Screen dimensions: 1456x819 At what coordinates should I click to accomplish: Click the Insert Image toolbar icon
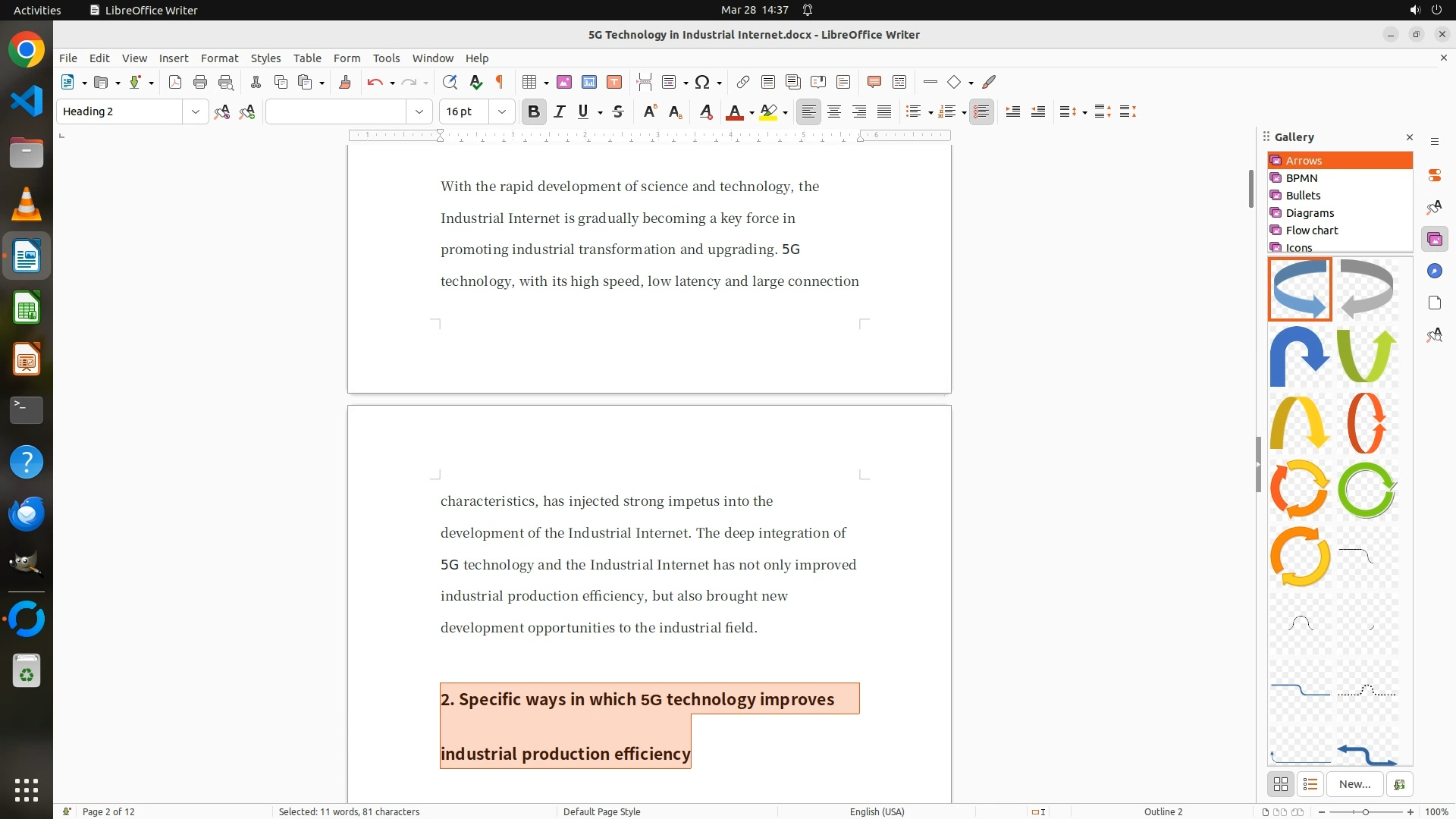point(564,82)
